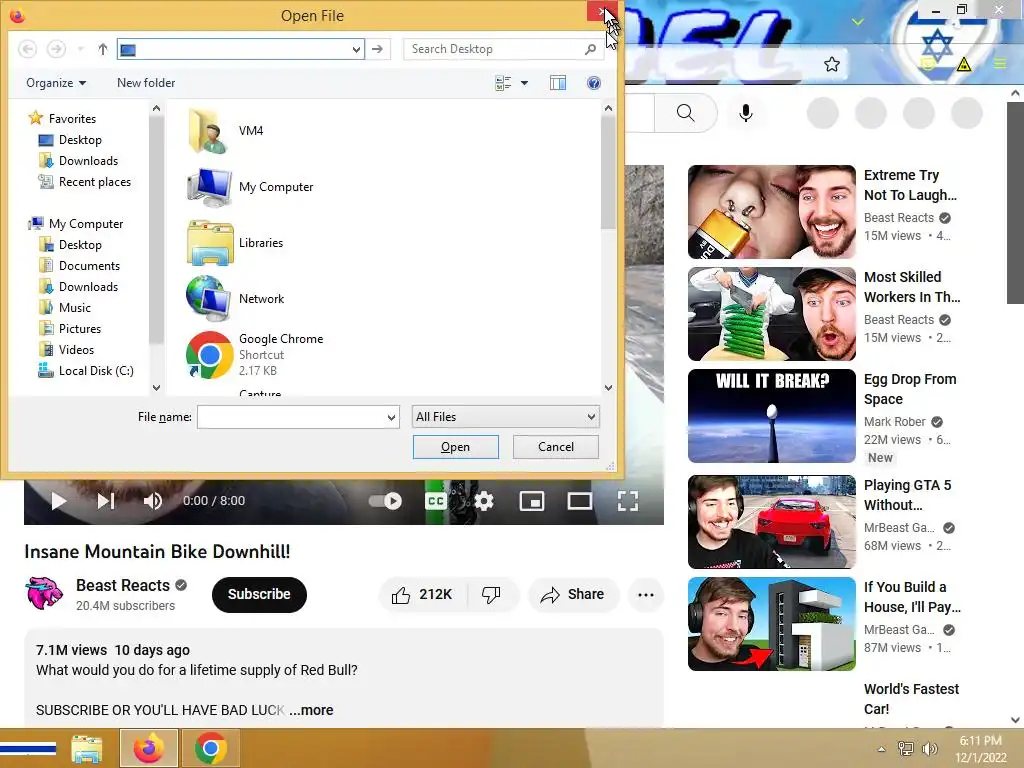Open Beast Reacts channel name link
This screenshot has height=768, width=1024.
tap(123, 585)
